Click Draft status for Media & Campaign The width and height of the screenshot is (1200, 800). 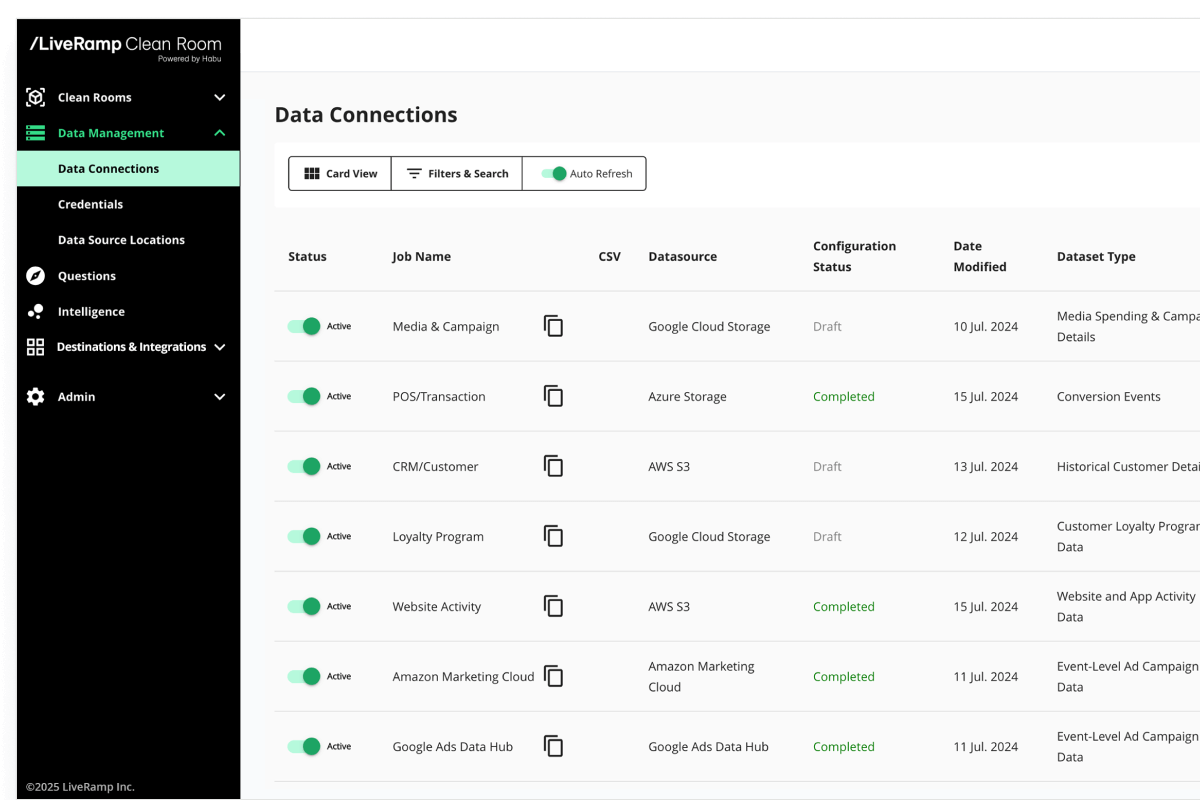827,327
